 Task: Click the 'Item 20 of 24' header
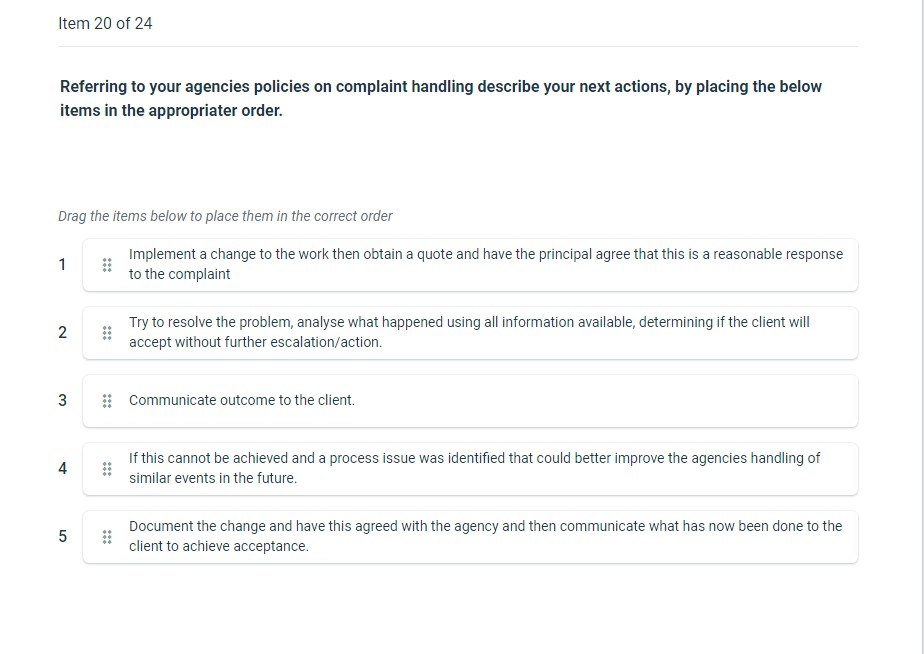click(105, 23)
